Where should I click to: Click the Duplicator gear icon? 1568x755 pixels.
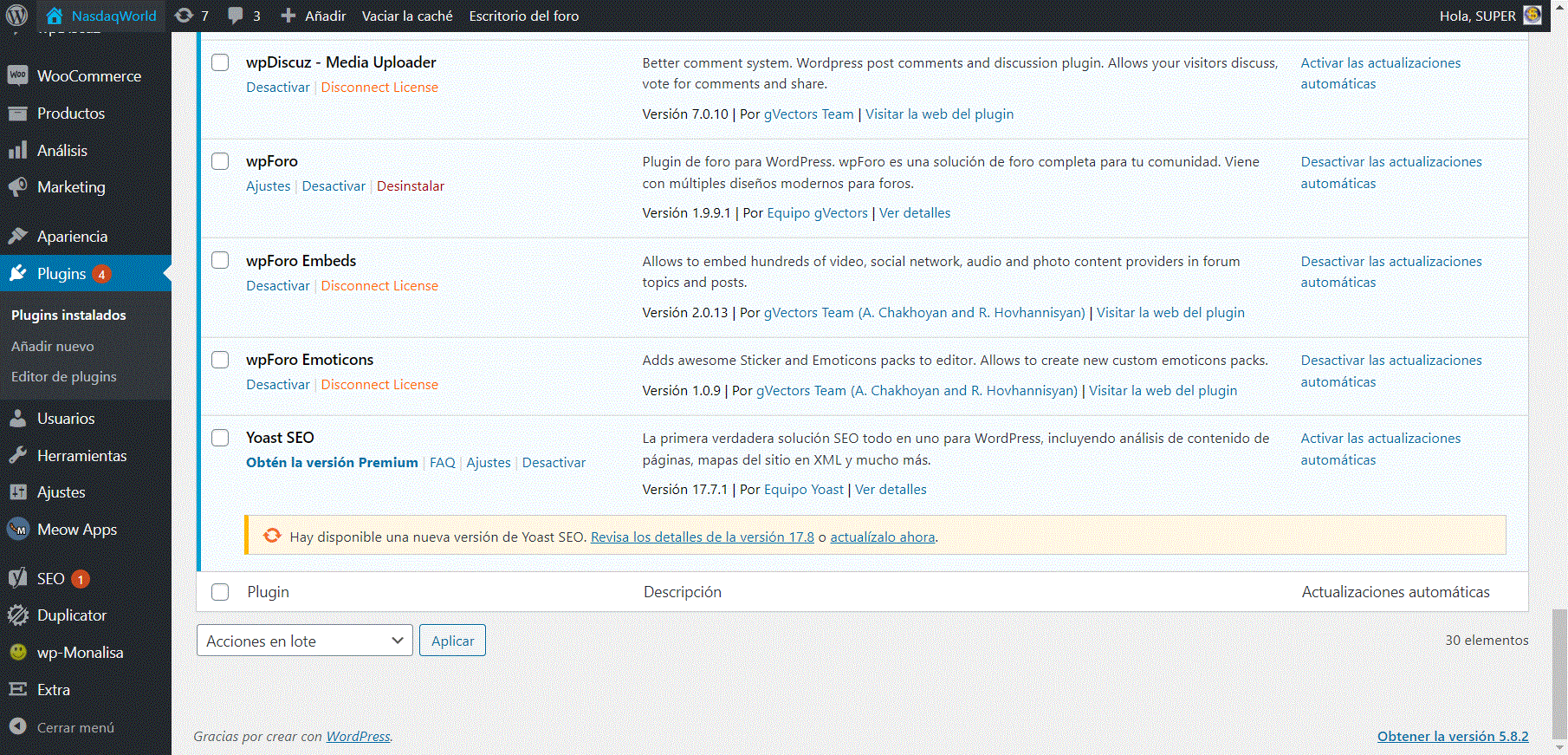(17, 615)
